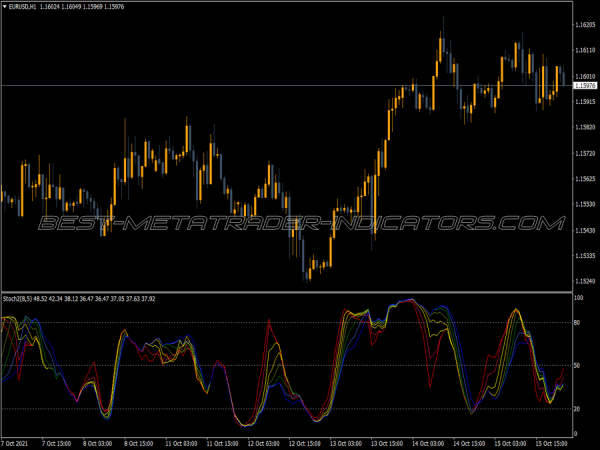Click the 13 Oct 15:00 time label

point(387,444)
